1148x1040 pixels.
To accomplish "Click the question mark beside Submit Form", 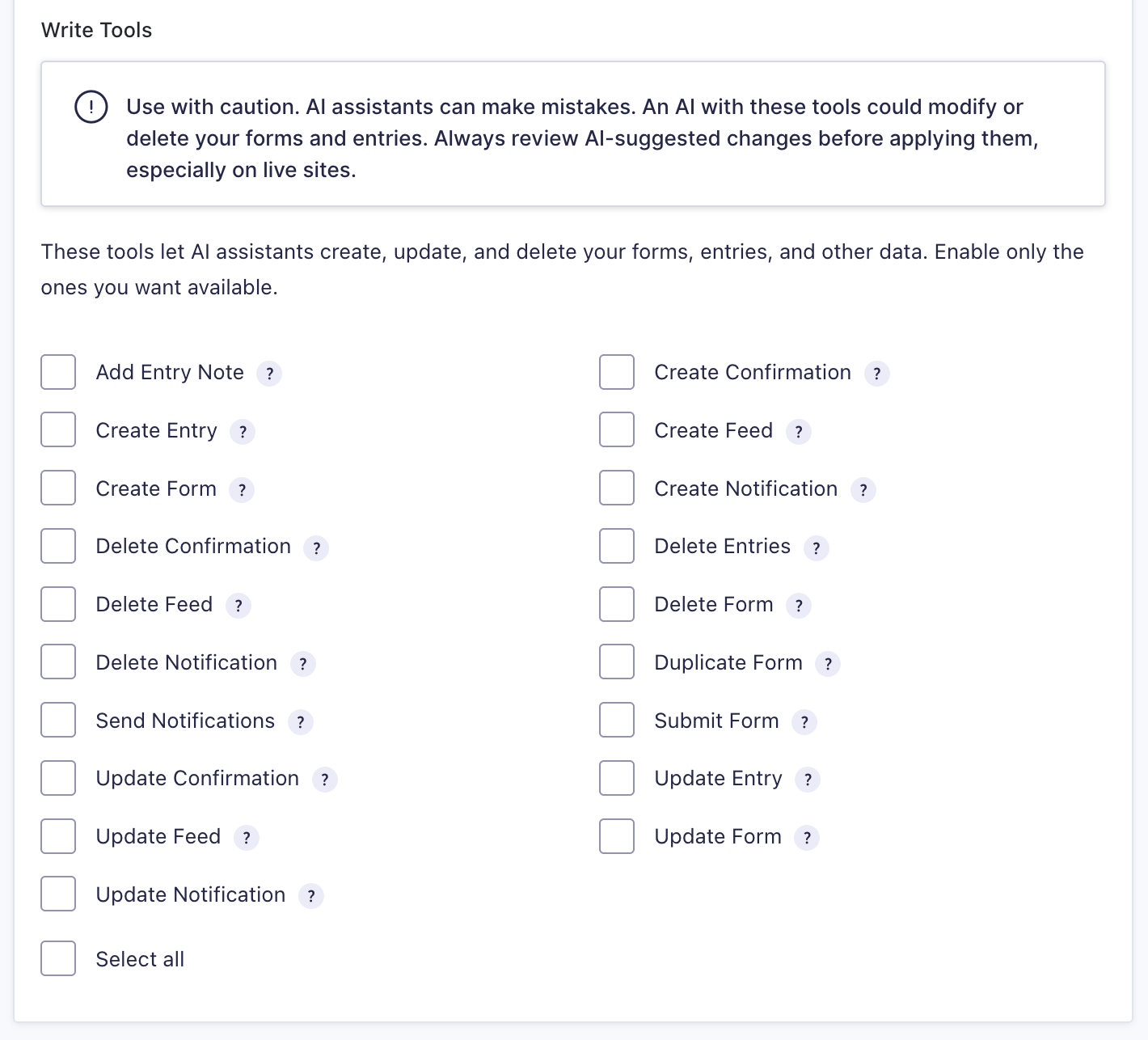I will pos(804,722).
